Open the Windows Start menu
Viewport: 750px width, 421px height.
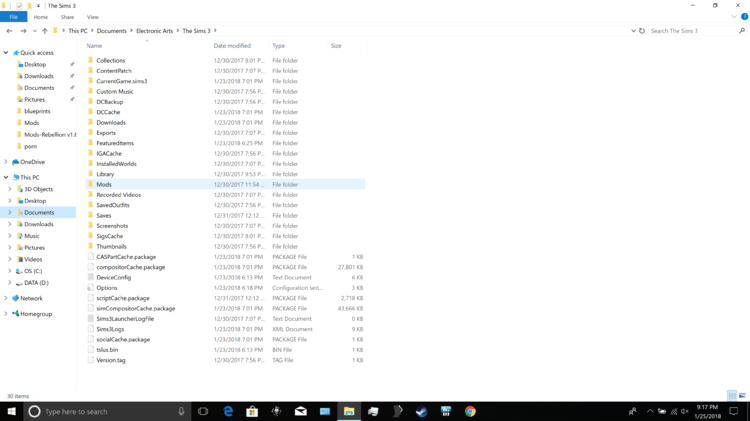click(11, 411)
